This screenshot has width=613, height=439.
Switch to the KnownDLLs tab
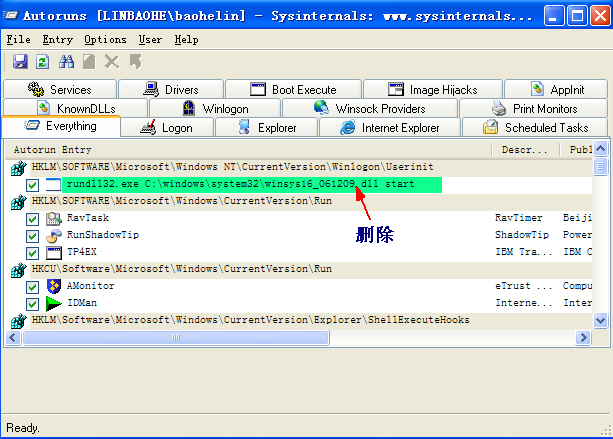(x=75, y=108)
